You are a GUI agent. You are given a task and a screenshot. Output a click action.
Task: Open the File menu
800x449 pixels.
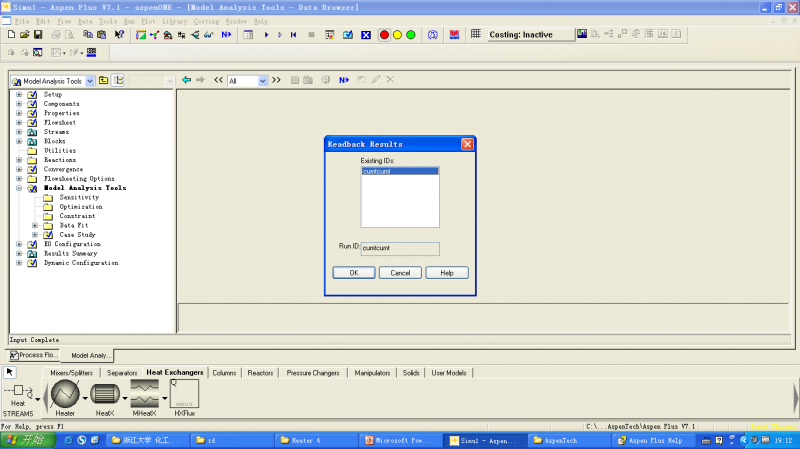tap(22, 21)
